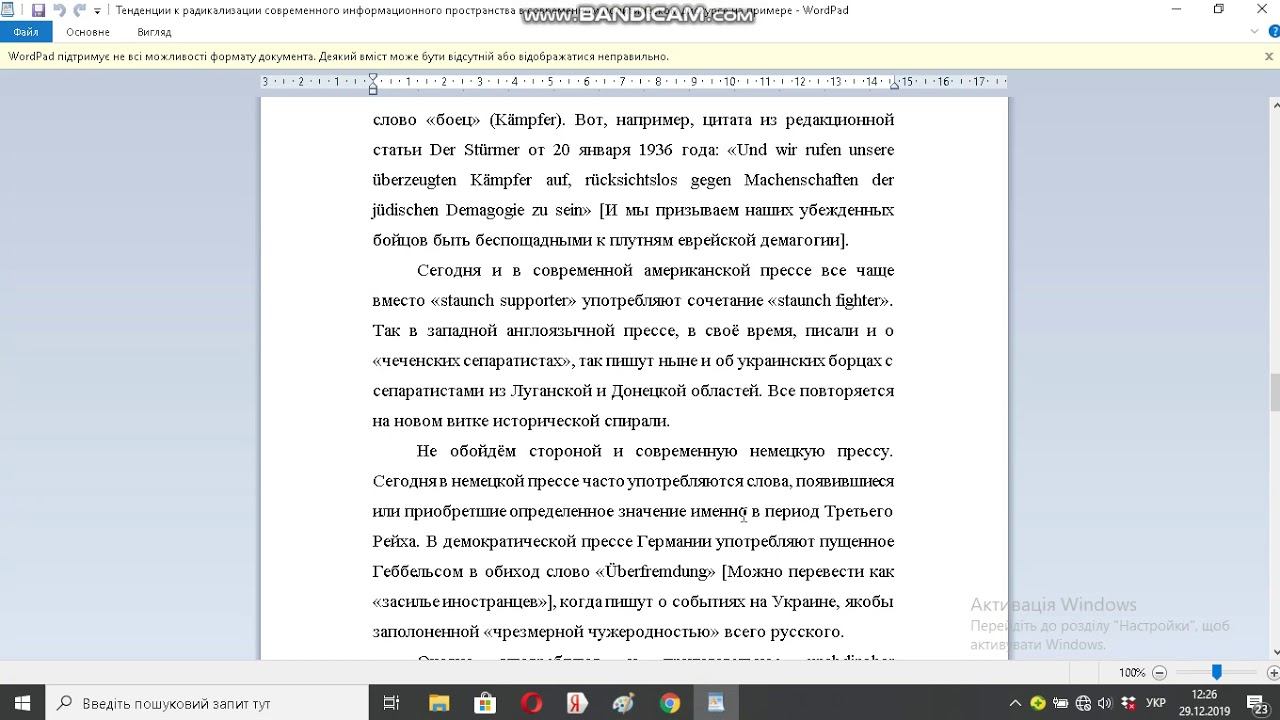
Task: Click the first-line indent marker on the ruler
Action: pyautogui.click(x=373, y=77)
